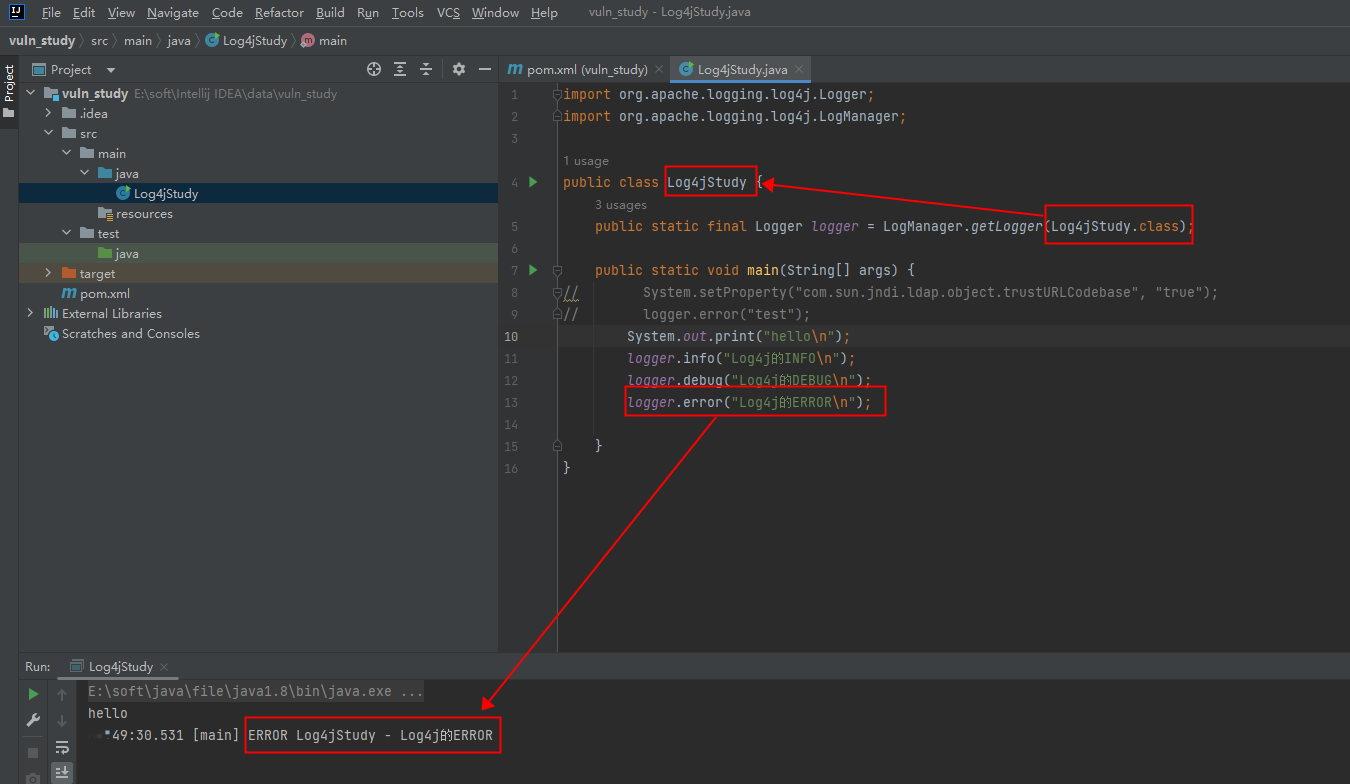
Task: Hide the Project panel with minus icon
Action: [x=485, y=69]
